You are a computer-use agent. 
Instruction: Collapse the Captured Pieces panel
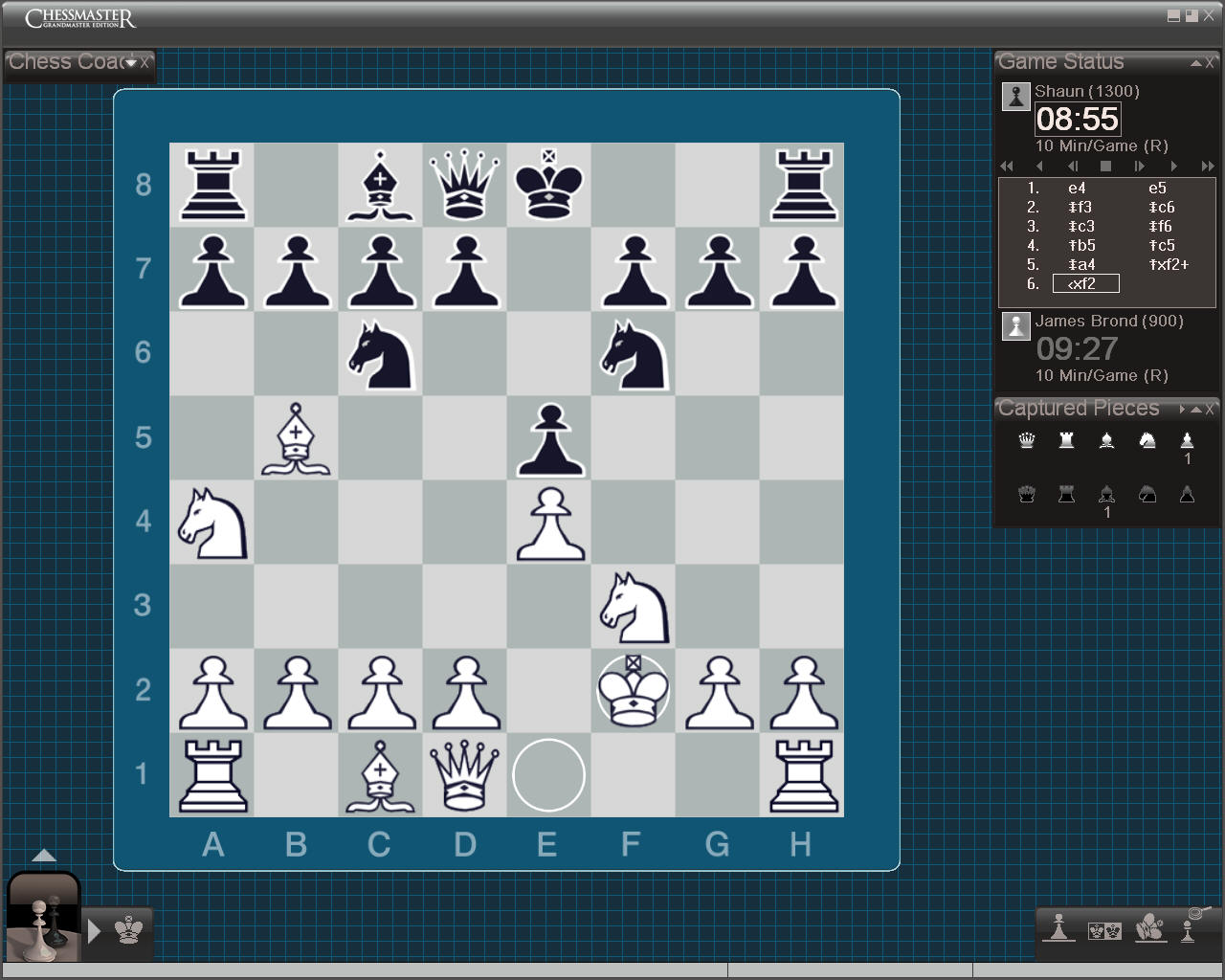1196,410
